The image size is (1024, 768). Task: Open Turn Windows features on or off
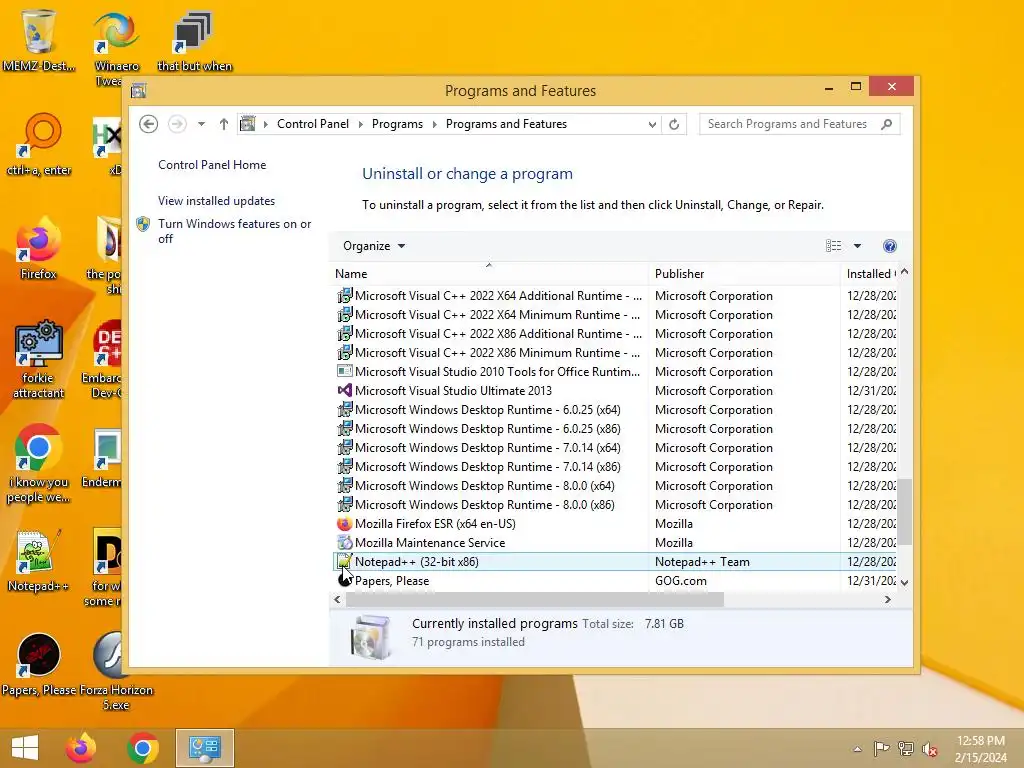(x=234, y=231)
